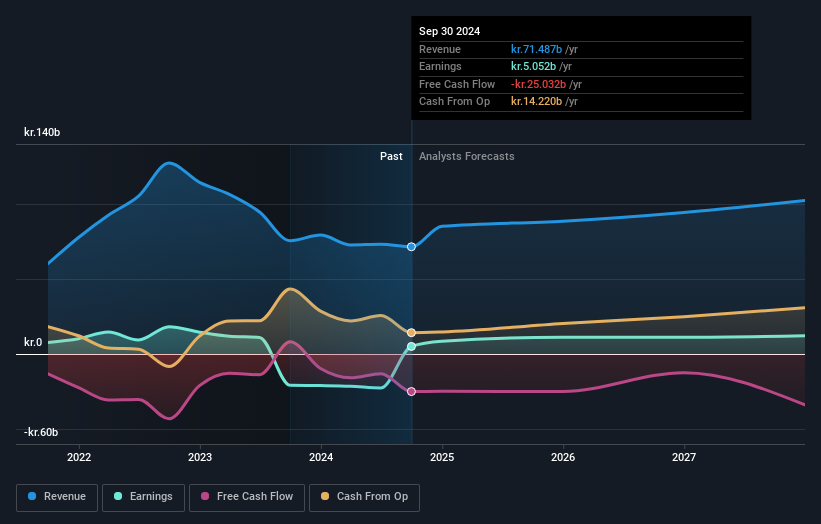The height and width of the screenshot is (524, 821).
Task: Select the Free Cash Flow data point marker
Action: pyautogui.click(x=412, y=392)
